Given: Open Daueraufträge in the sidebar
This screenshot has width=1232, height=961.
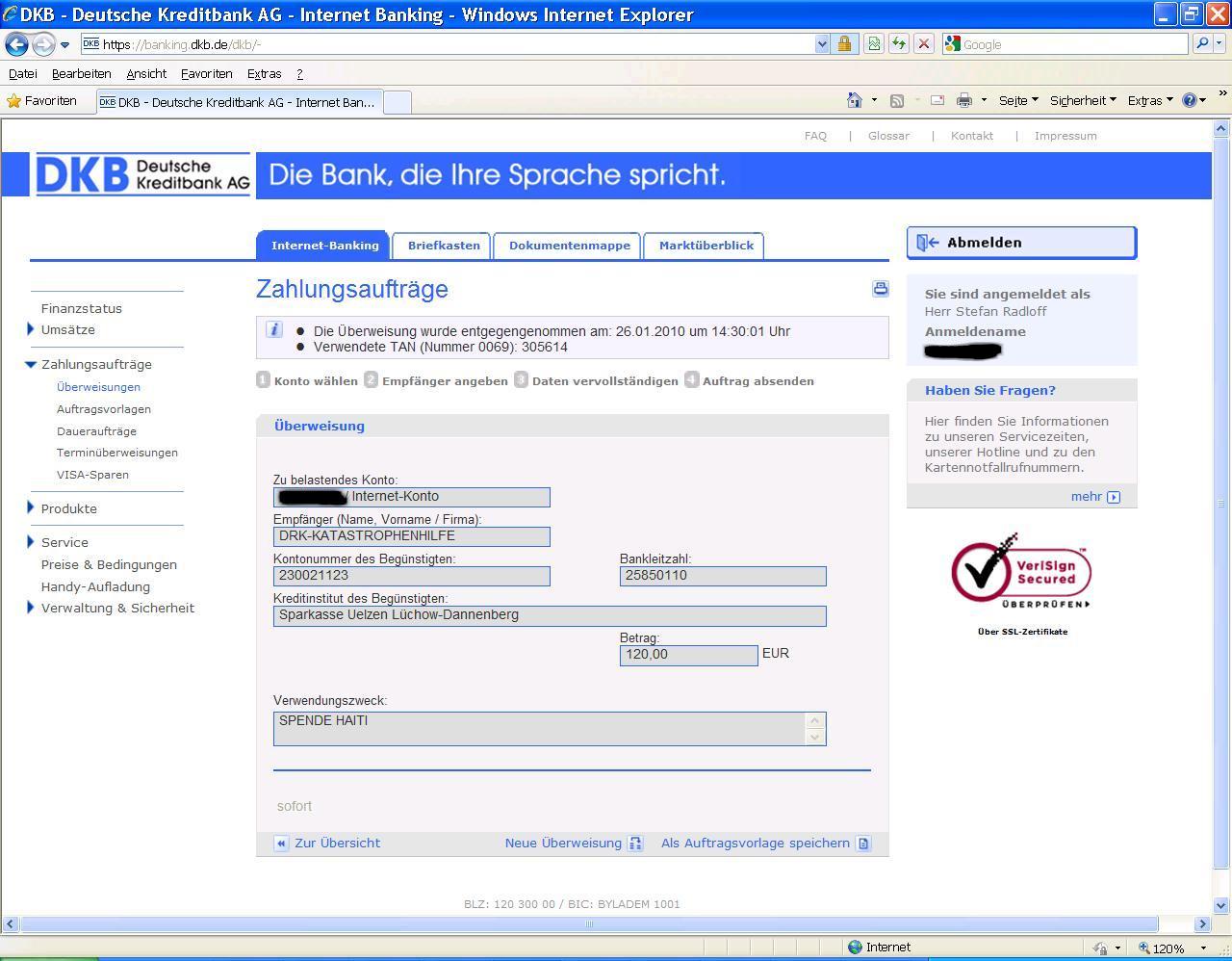Looking at the screenshot, I should tap(96, 431).
